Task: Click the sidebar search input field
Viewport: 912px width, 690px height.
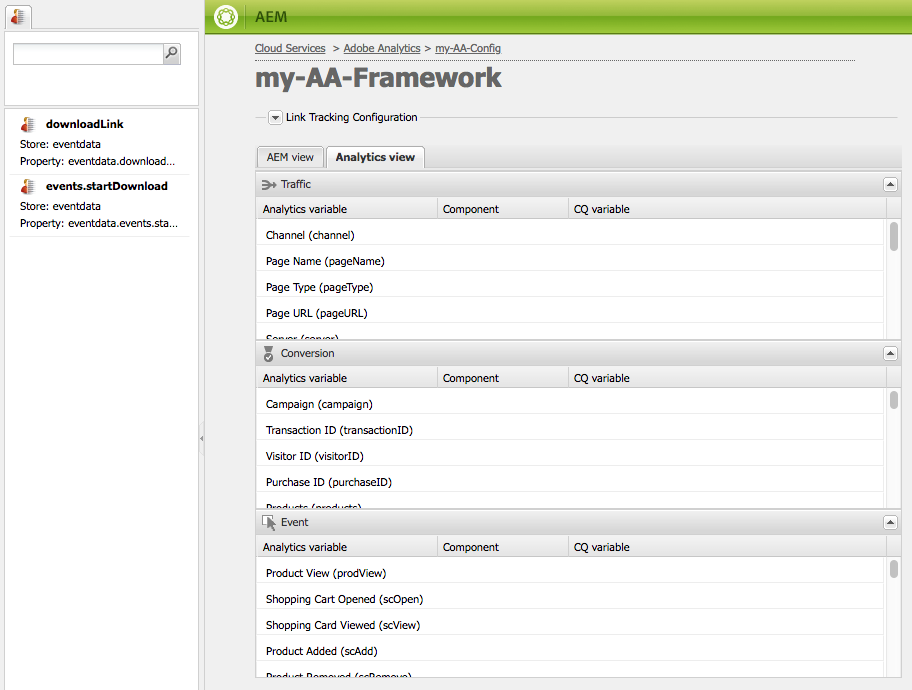Action: tap(88, 54)
